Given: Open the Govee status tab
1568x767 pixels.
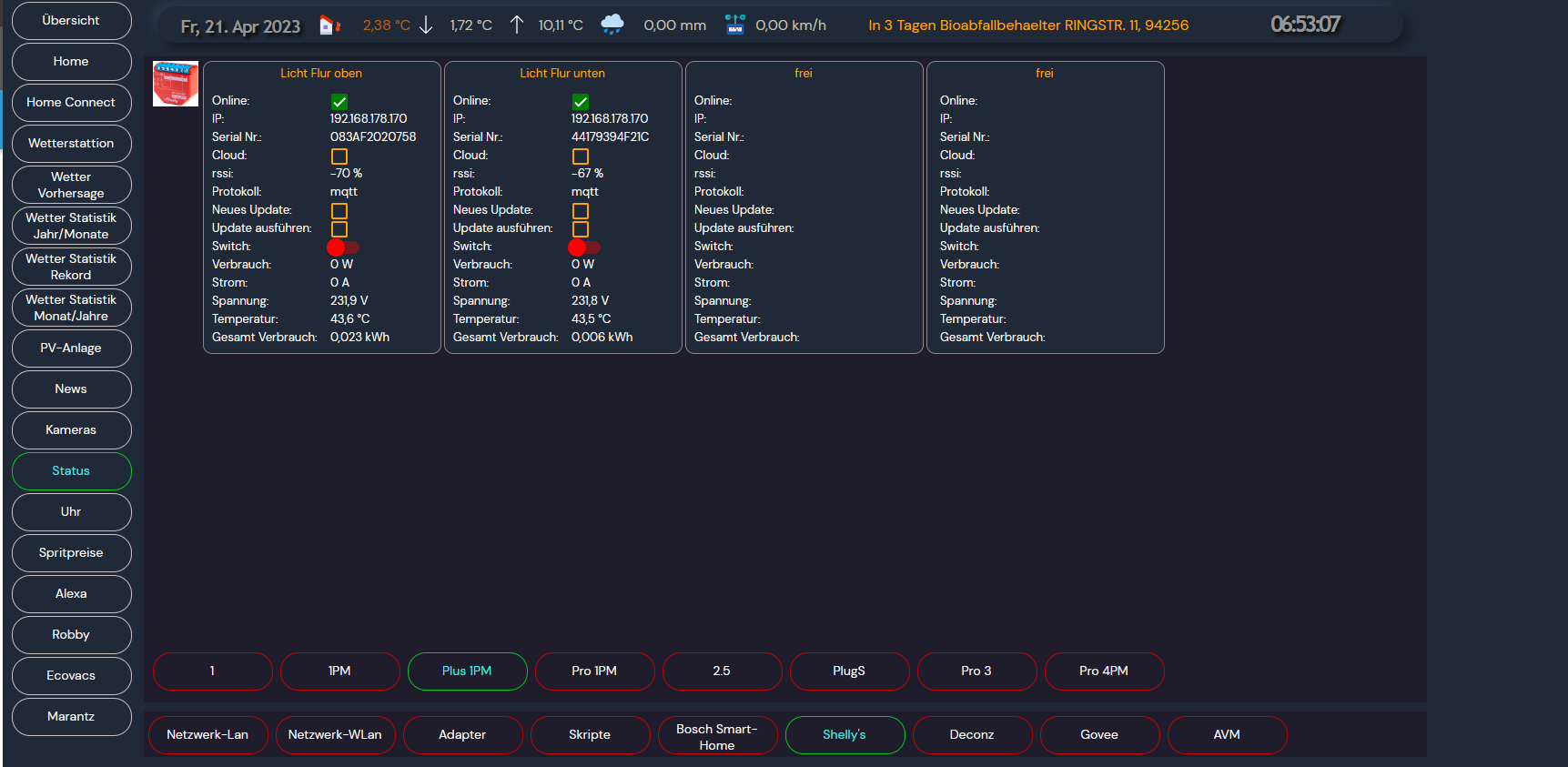Looking at the screenshot, I should click(x=1099, y=734).
